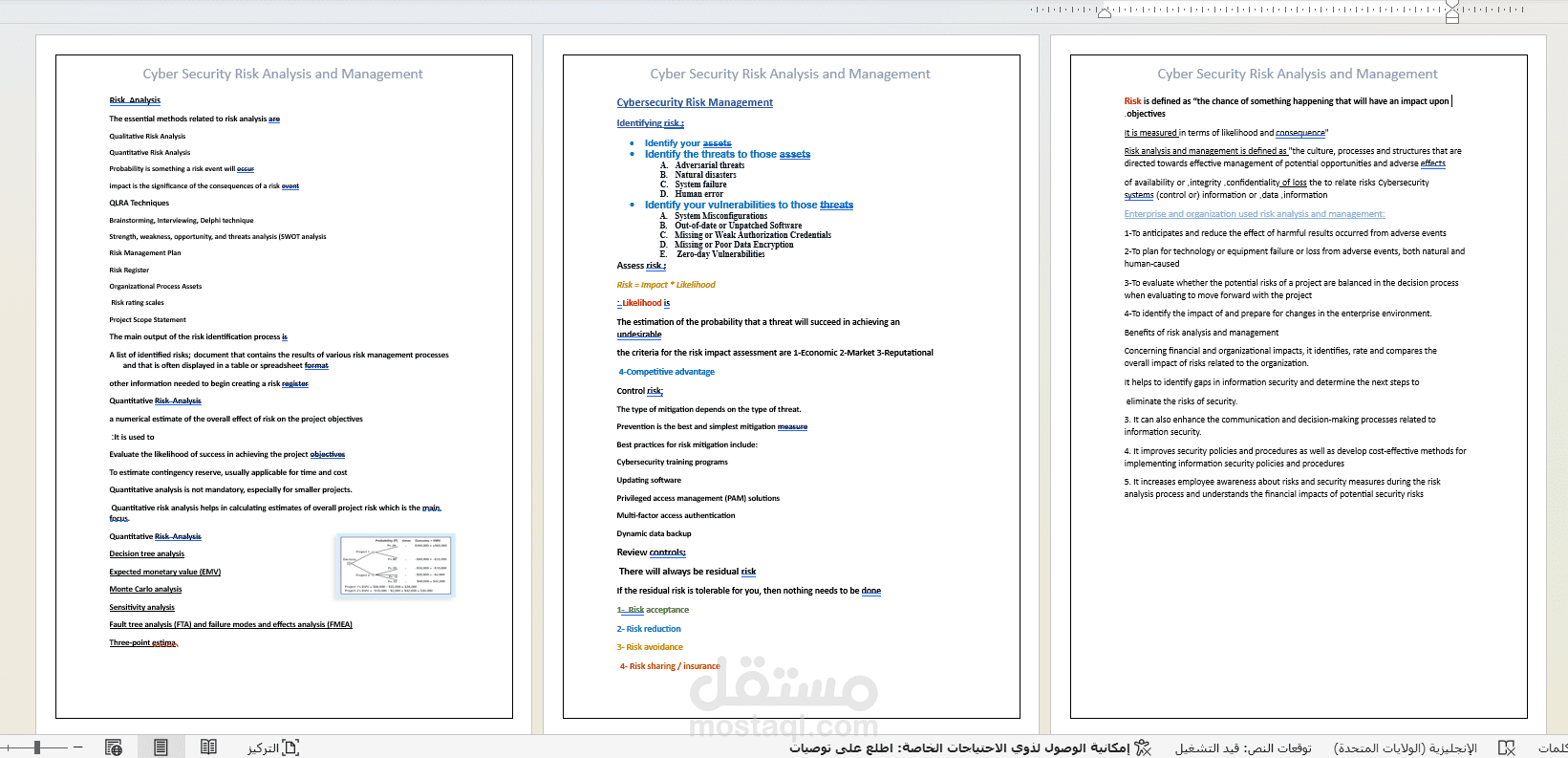Select Print Layout view icon
This screenshot has height=758, width=1568.
click(161, 747)
